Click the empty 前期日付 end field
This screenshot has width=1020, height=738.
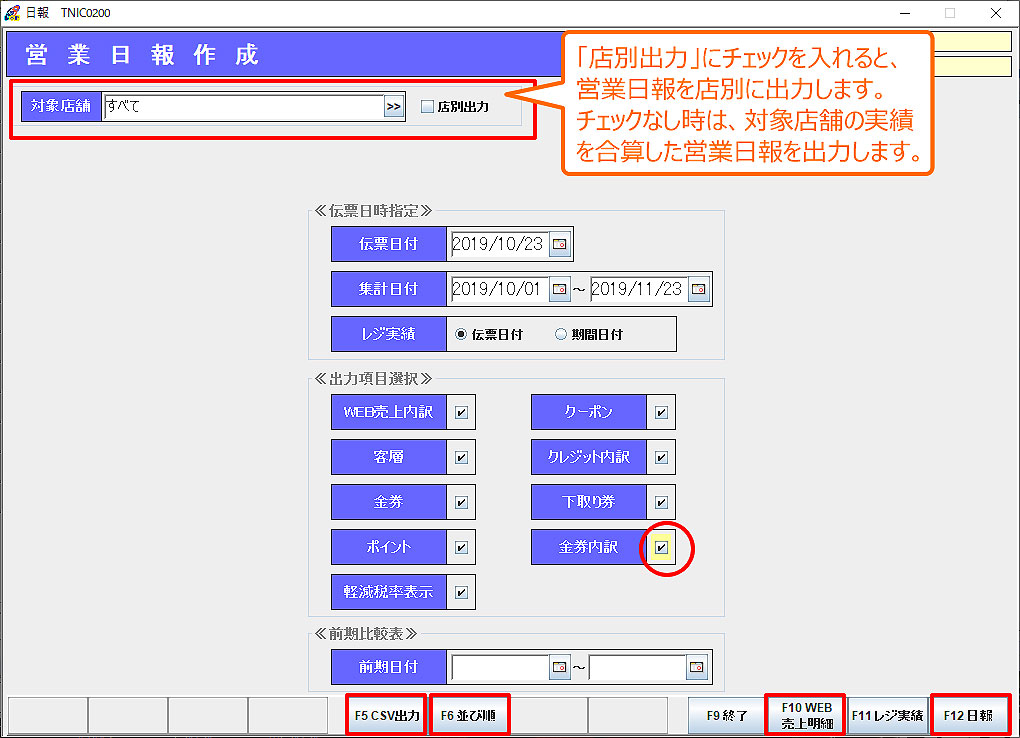[638, 667]
